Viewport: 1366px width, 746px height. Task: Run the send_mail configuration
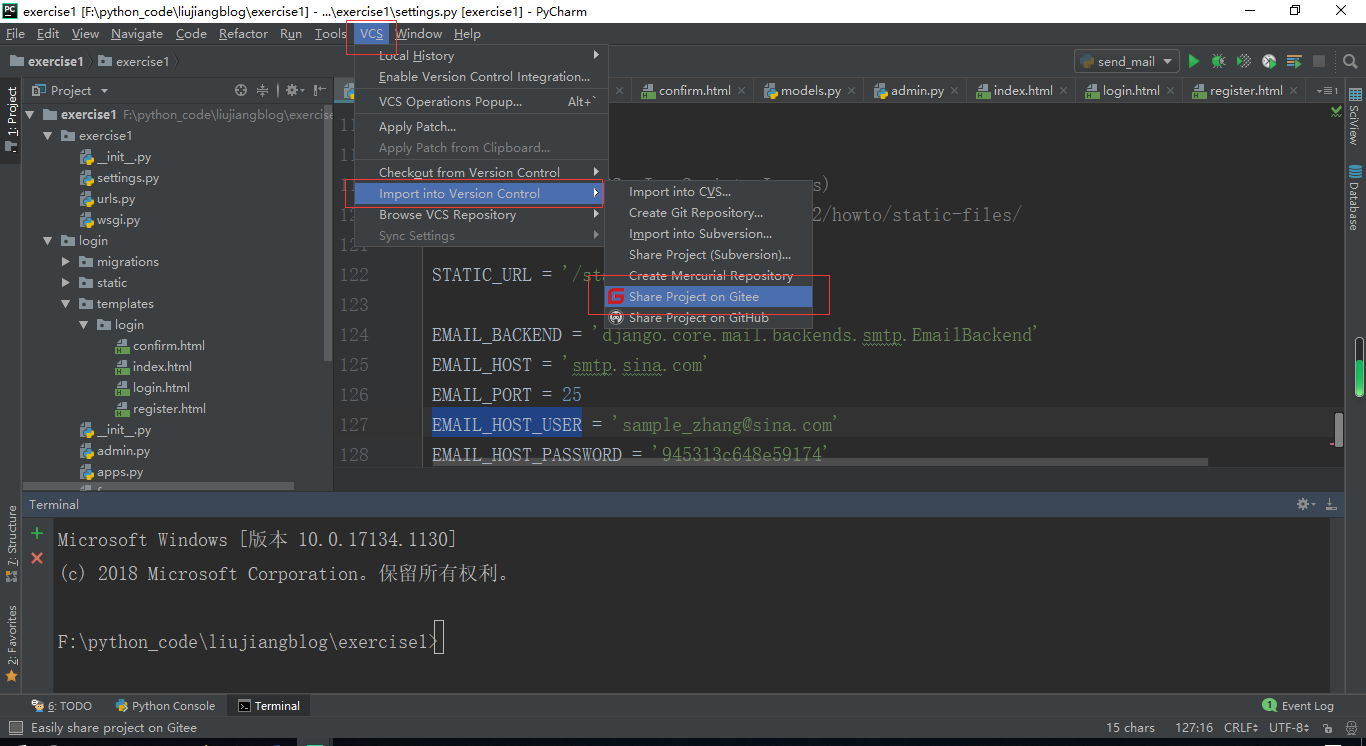pos(1193,62)
